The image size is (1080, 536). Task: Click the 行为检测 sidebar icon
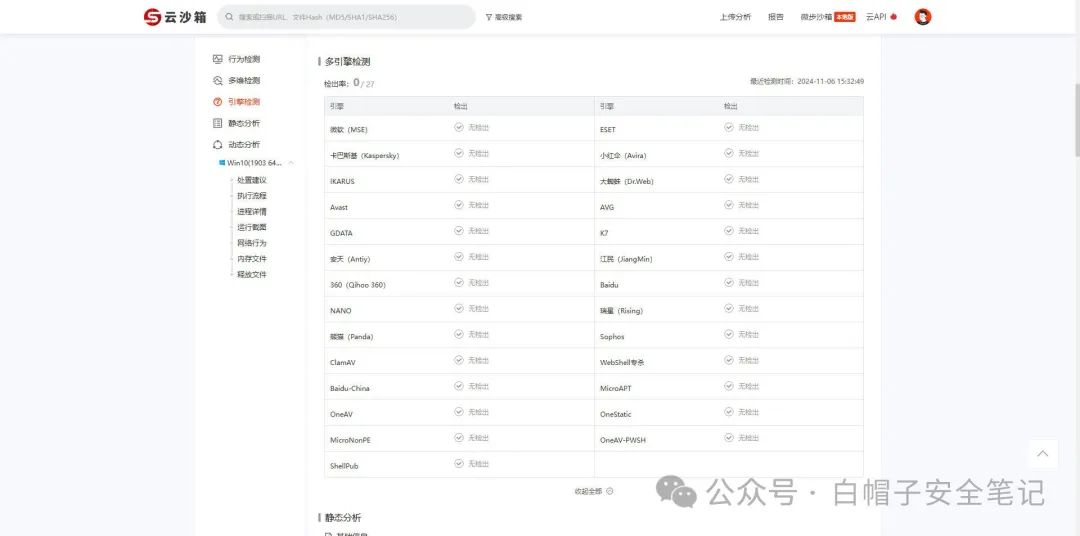point(218,59)
